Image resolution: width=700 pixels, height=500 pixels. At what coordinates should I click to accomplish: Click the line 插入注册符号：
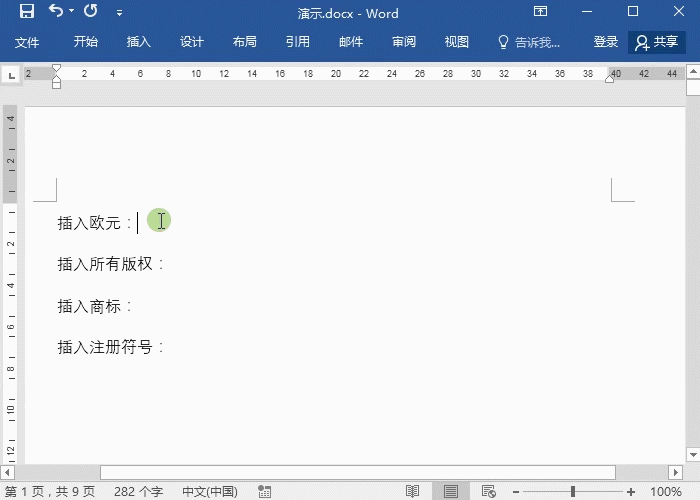[111, 347]
